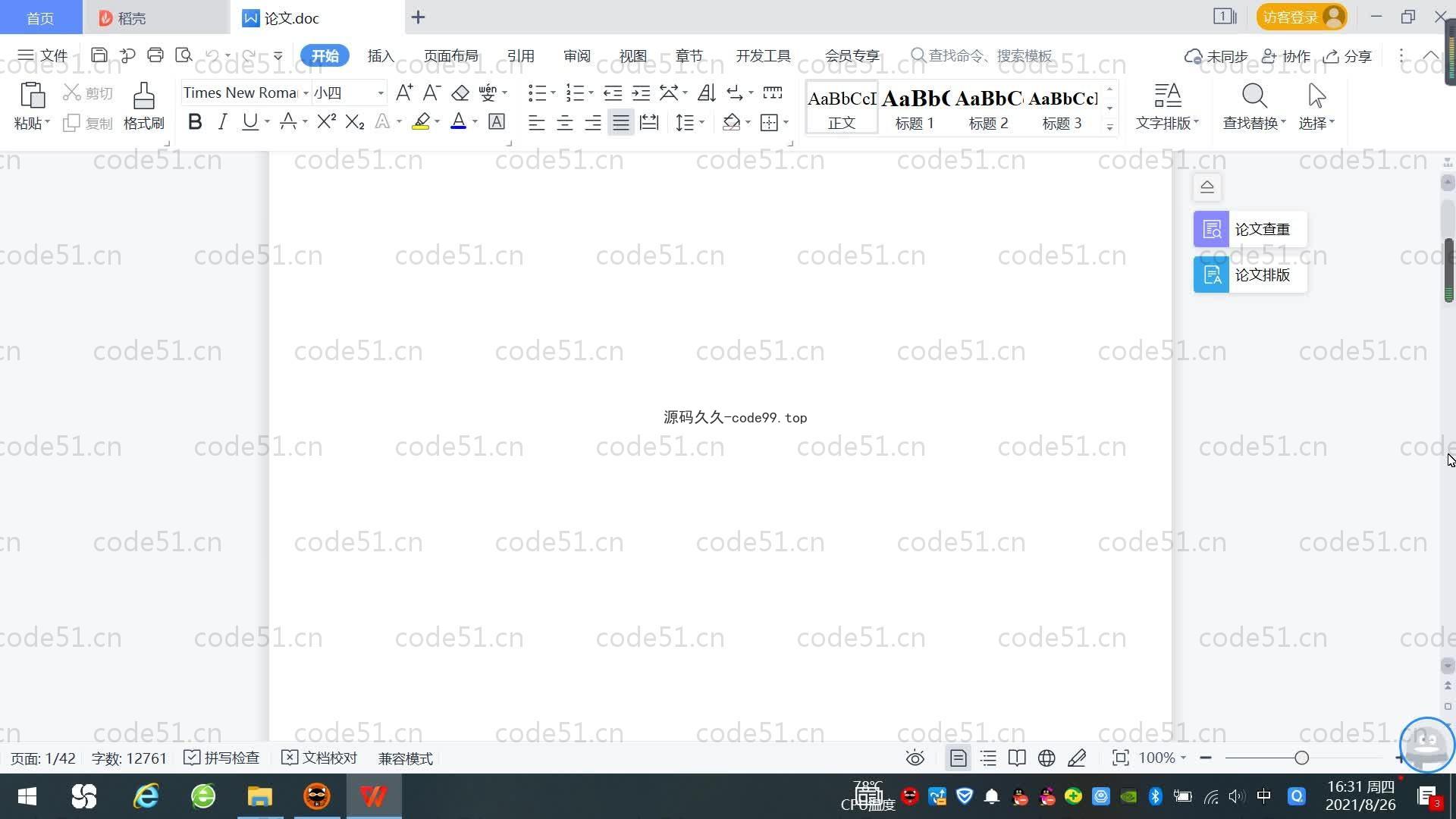Image resolution: width=1456 pixels, height=819 pixels.
Task: Click the 未同步 sync status button
Action: pos(1216,56)
